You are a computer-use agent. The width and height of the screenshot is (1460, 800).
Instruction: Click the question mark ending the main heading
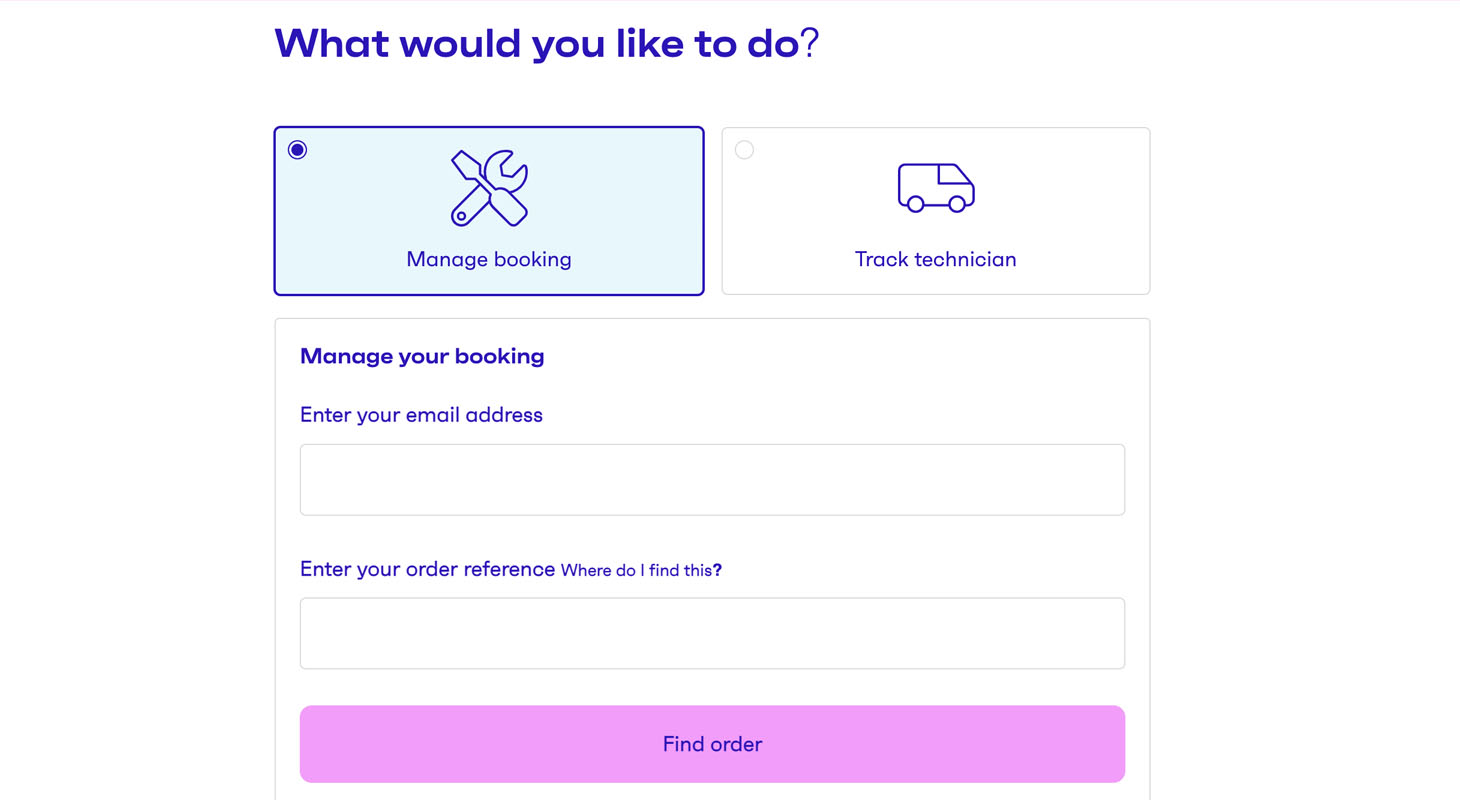[811, 43]
